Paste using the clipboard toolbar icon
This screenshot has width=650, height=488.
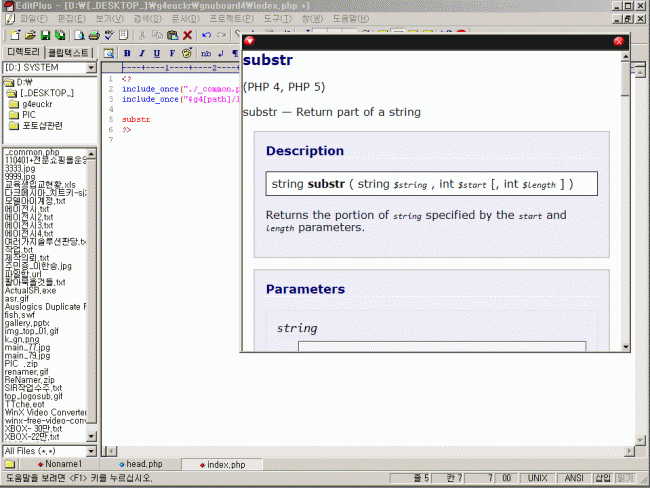pos(171,35)
